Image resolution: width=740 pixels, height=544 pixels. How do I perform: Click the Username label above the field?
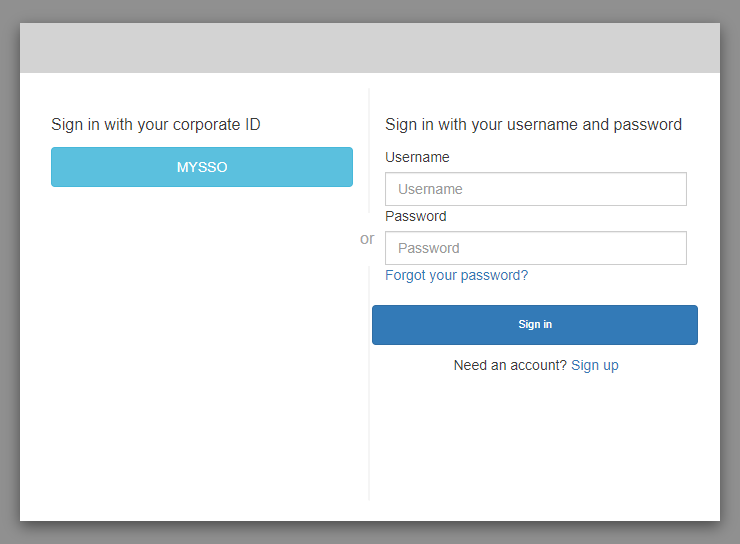tap(417, 157)
